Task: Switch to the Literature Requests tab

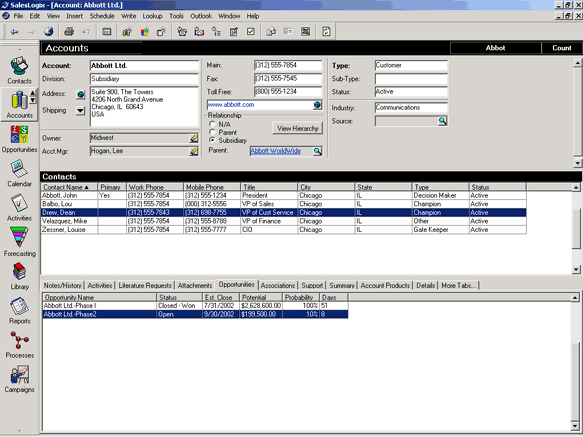Action: click(145, 286)
